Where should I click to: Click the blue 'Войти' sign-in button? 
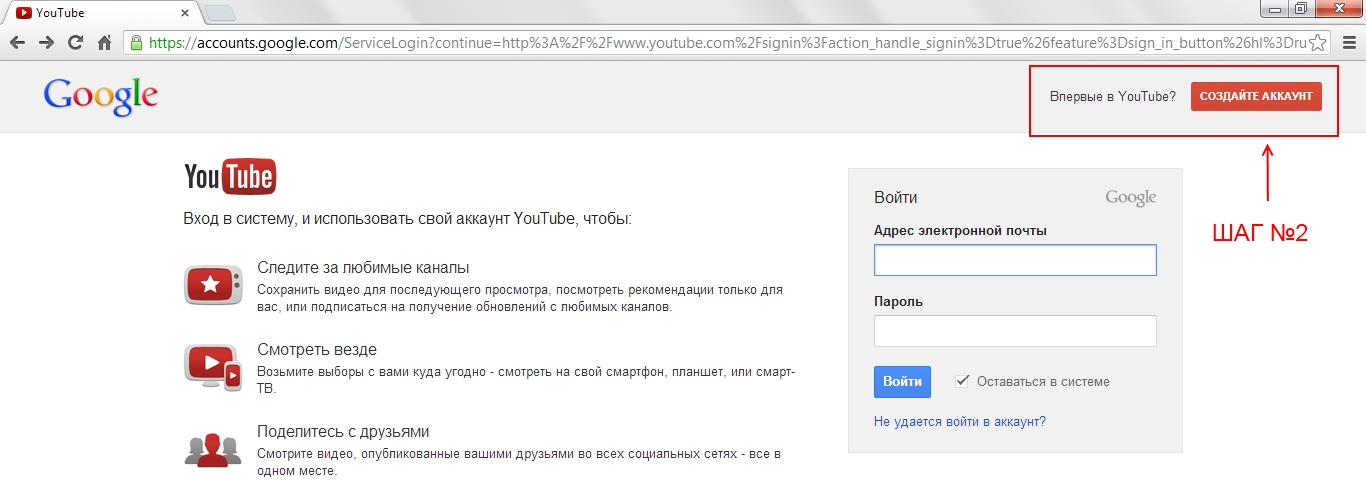click(x=903, y=382)
